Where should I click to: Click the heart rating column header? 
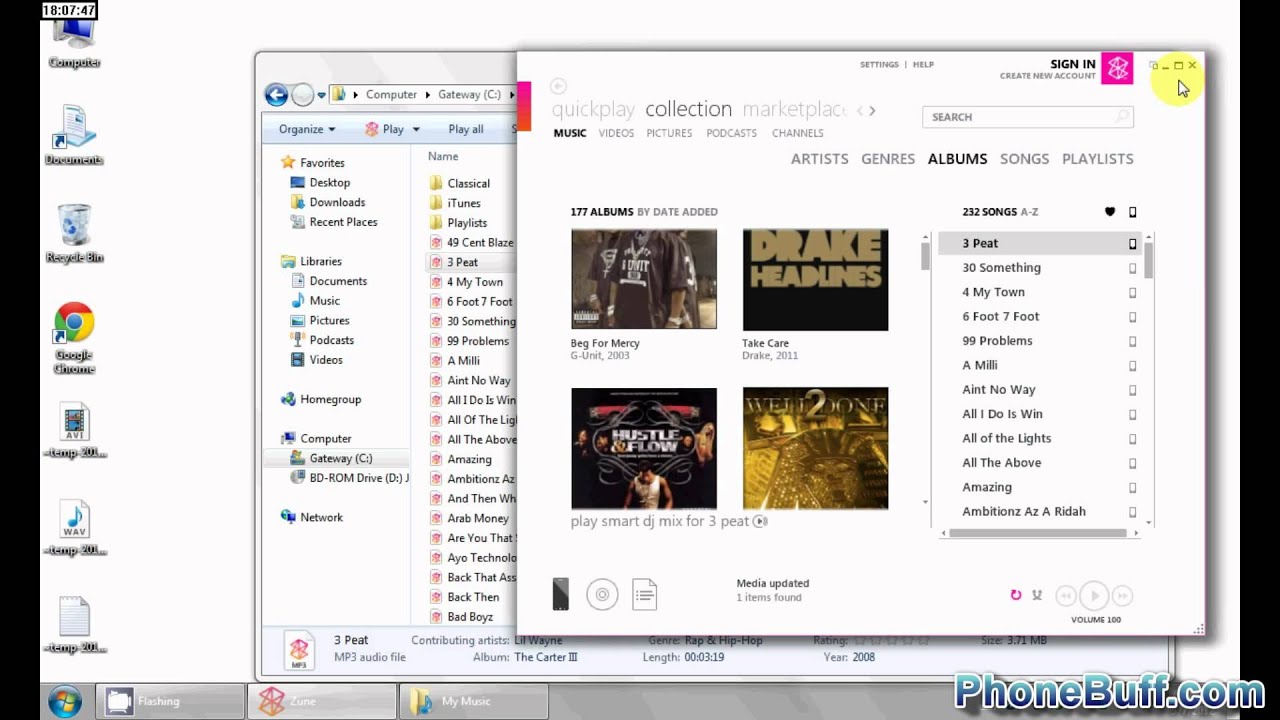point(1109,212)
